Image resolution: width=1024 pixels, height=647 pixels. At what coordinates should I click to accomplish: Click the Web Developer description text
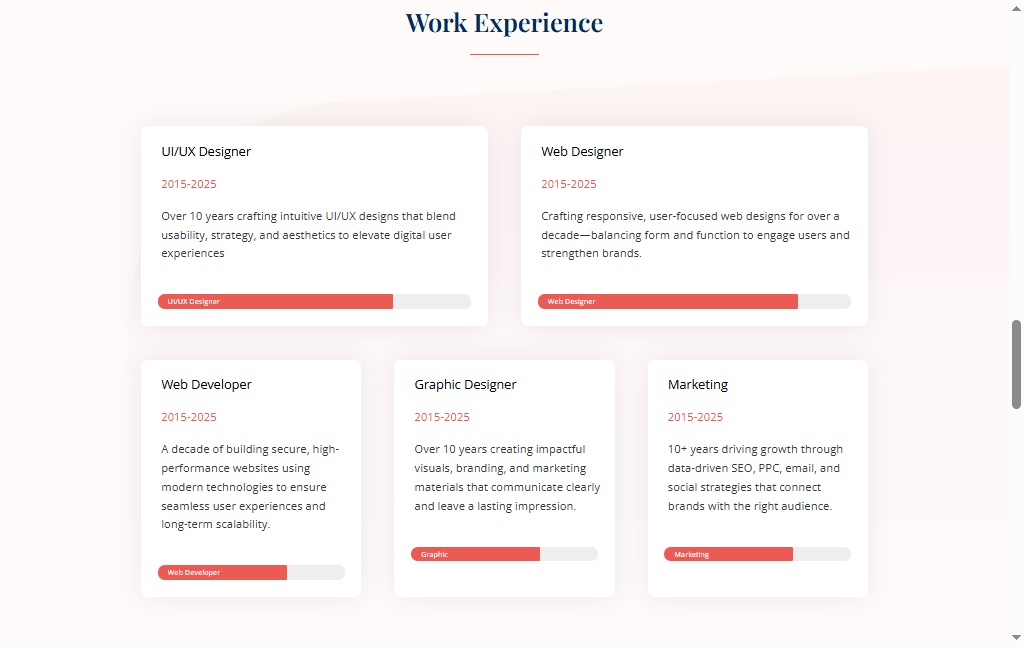(x=250, y=486)
